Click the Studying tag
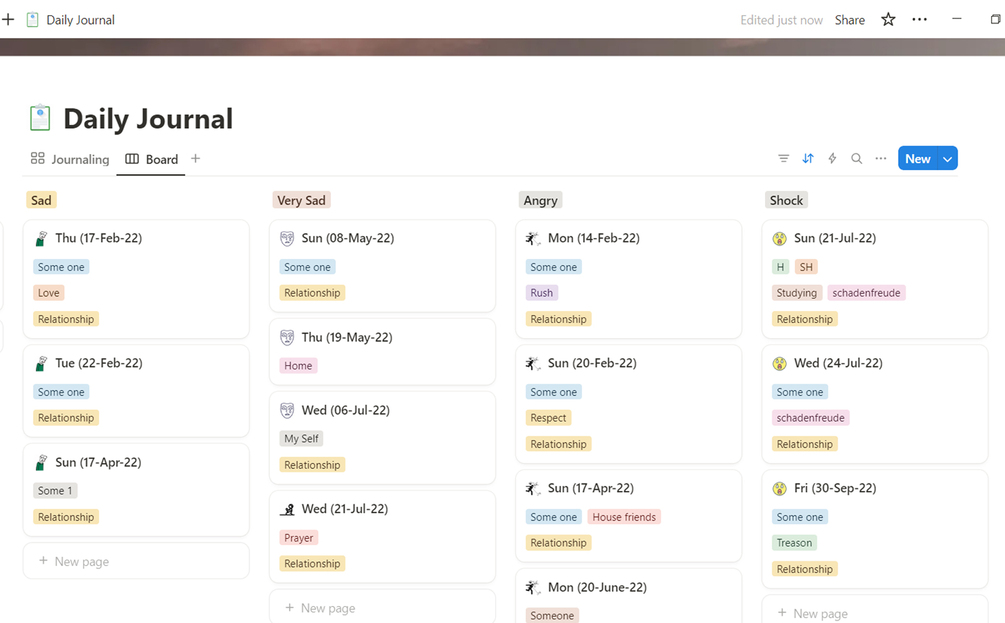The image size is (1005, 623). (797, 293)
